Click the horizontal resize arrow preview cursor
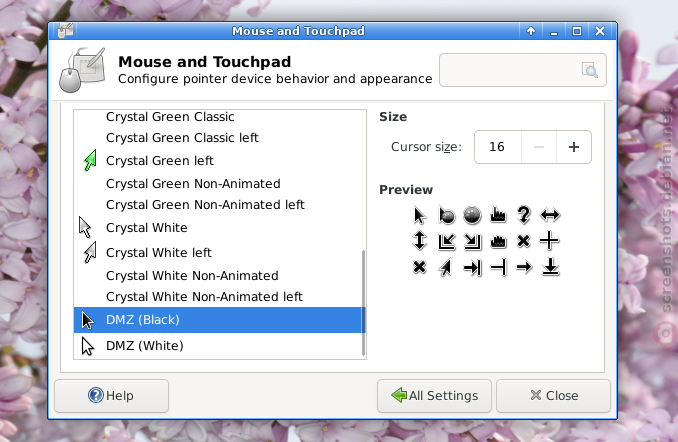678x442 pixels. [x=550, y=215]
